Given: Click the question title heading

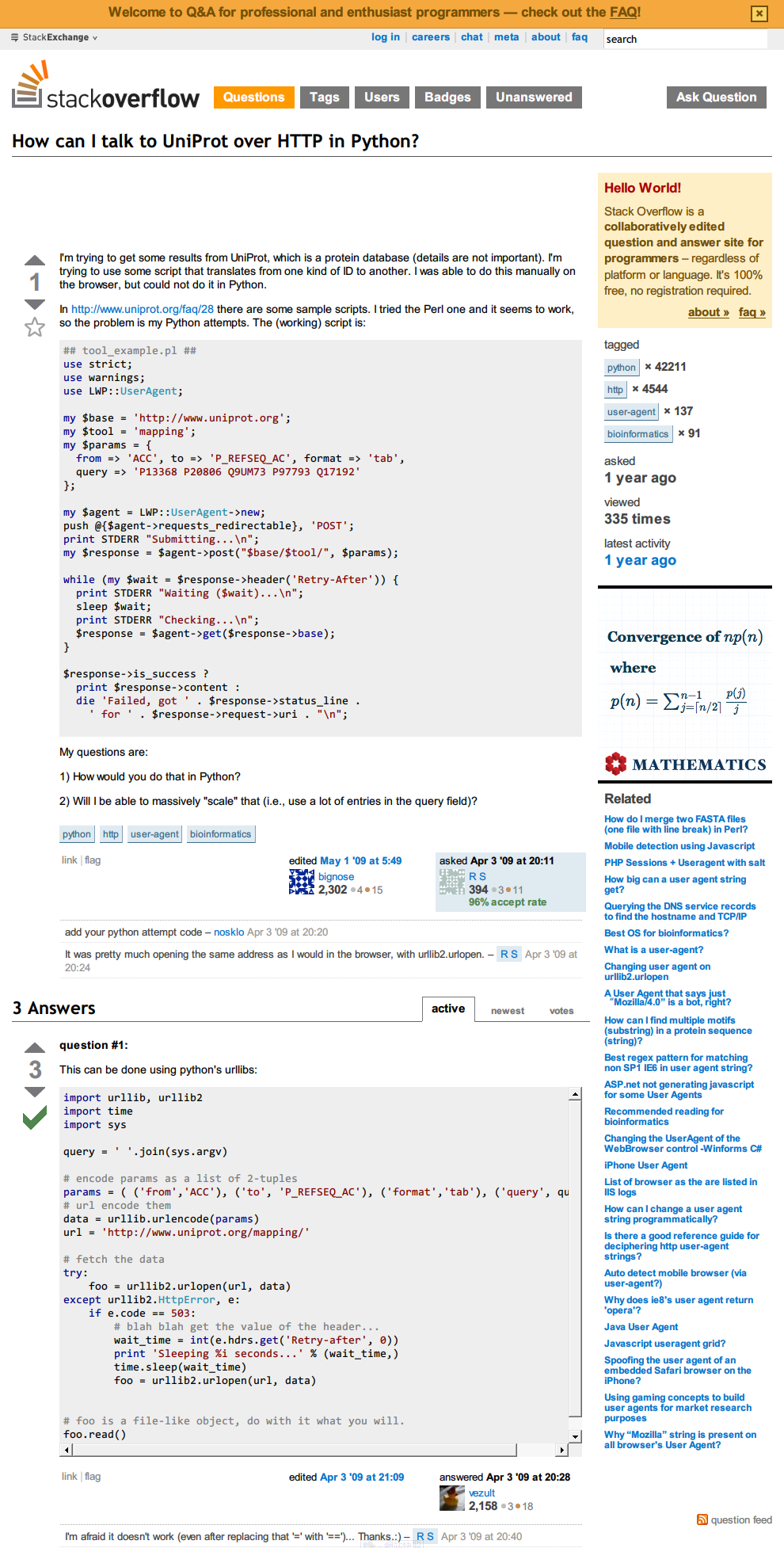Looking at the screenshot, I should click(x=215, y=141).
